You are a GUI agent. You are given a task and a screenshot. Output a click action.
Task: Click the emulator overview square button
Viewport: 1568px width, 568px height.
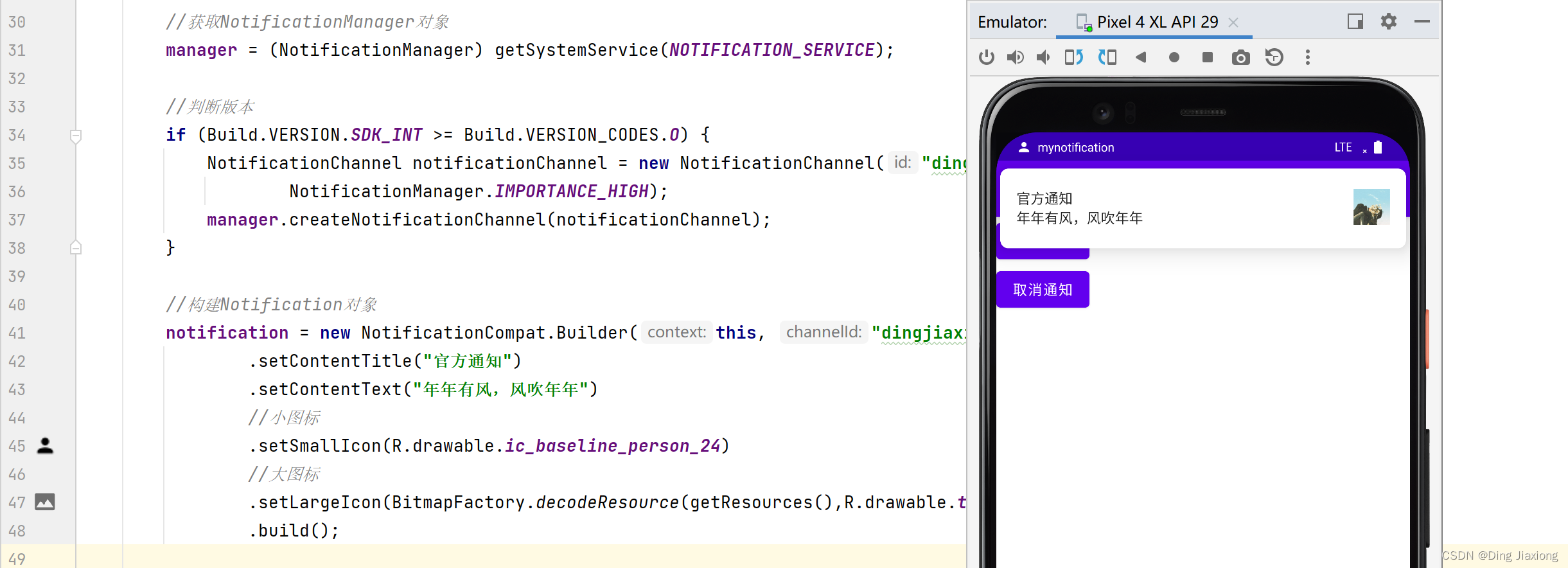[x=1208, y=58]
